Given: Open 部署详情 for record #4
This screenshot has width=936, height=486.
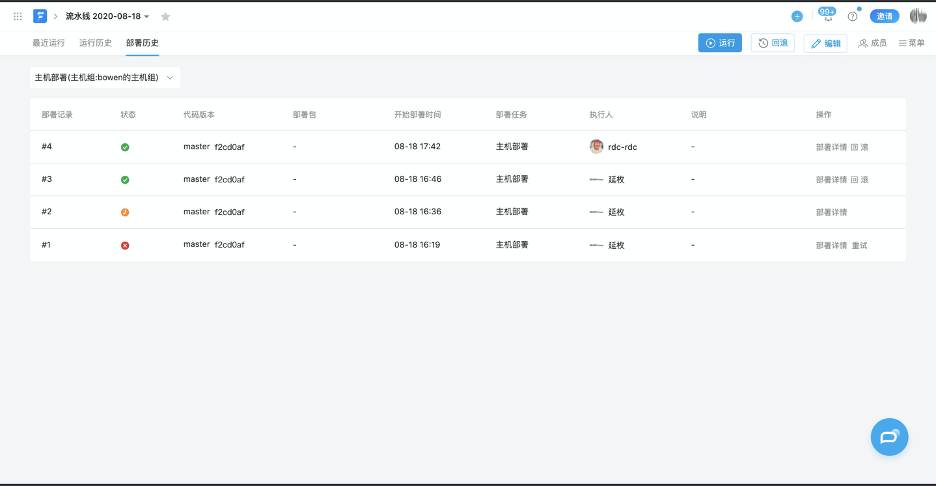Looking at the screenshot, I should pyautogui.click(x=832, y=147).
